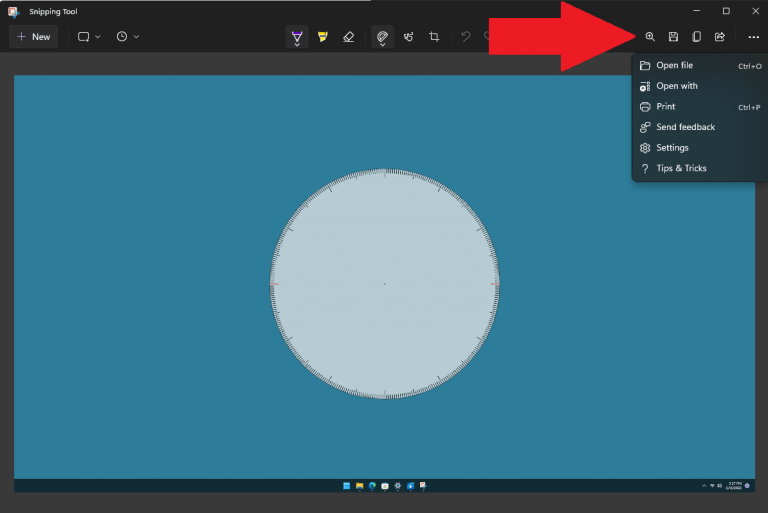Select Print in the menu
This screenshot has width=768, height=513.
tap(665, 107)
